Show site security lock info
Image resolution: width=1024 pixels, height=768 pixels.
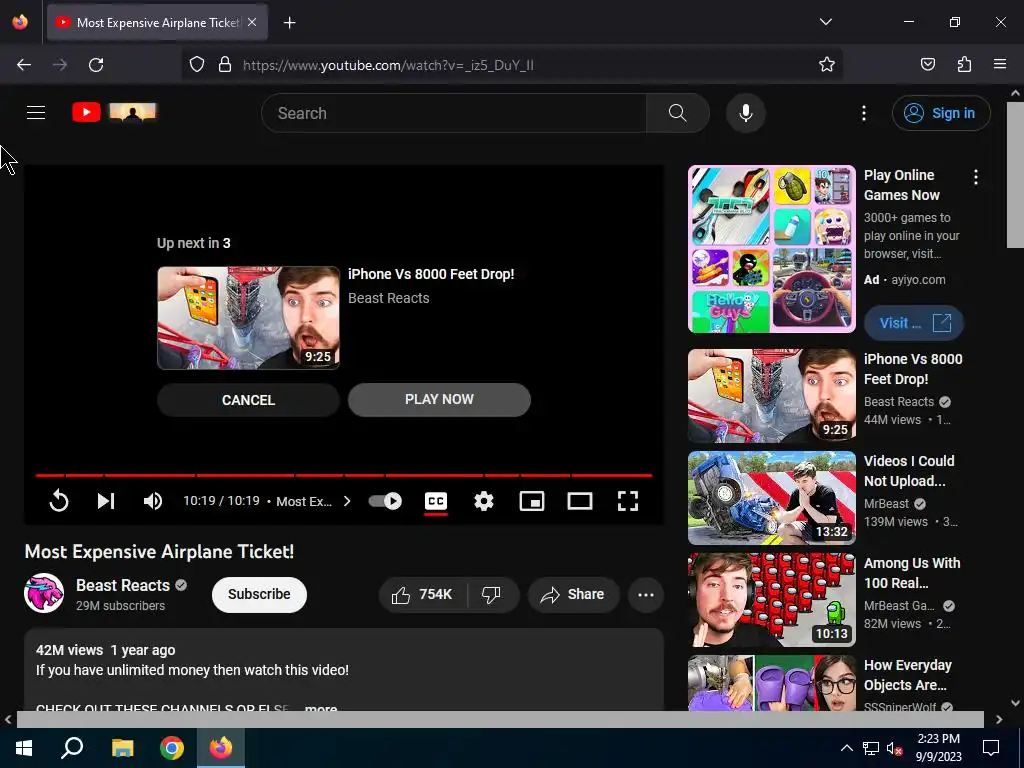click(x=225, y=65)
